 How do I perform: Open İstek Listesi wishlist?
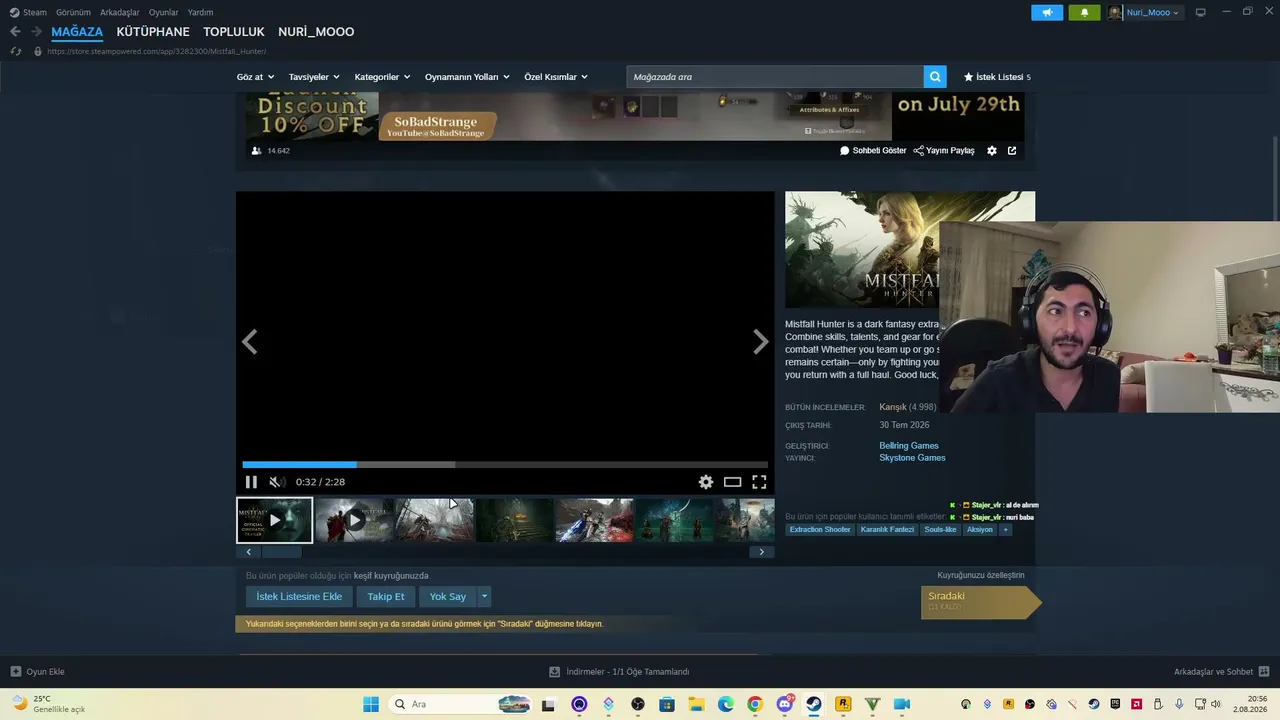[997, 77]
